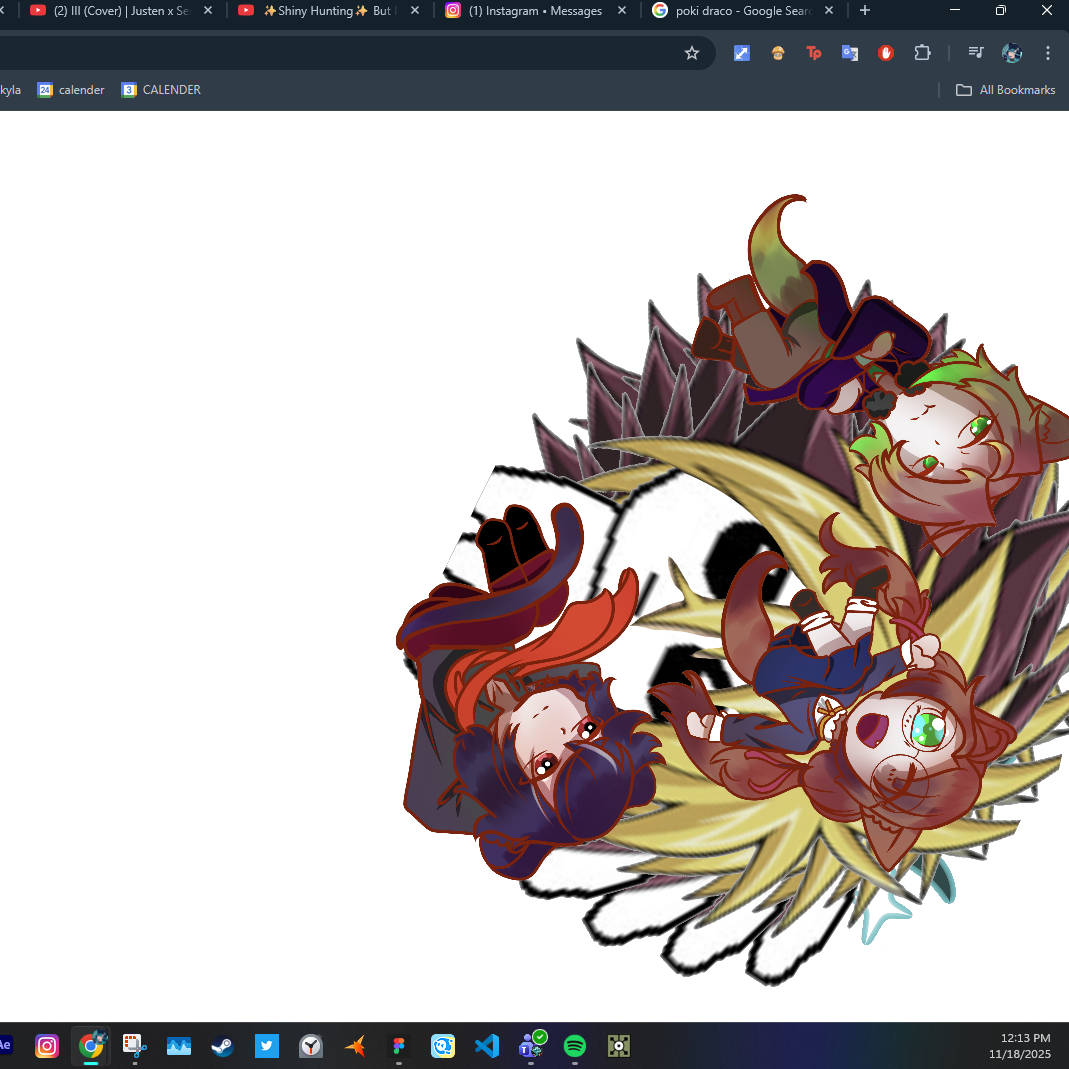This screenshot has height=1069, width=1069.
Task: Bookmark this page with the star icon
Action: tap(692, 52)
